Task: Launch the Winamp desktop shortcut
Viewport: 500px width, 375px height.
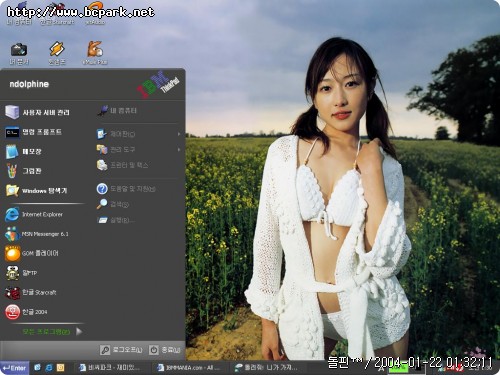Action: pos(57,53)
